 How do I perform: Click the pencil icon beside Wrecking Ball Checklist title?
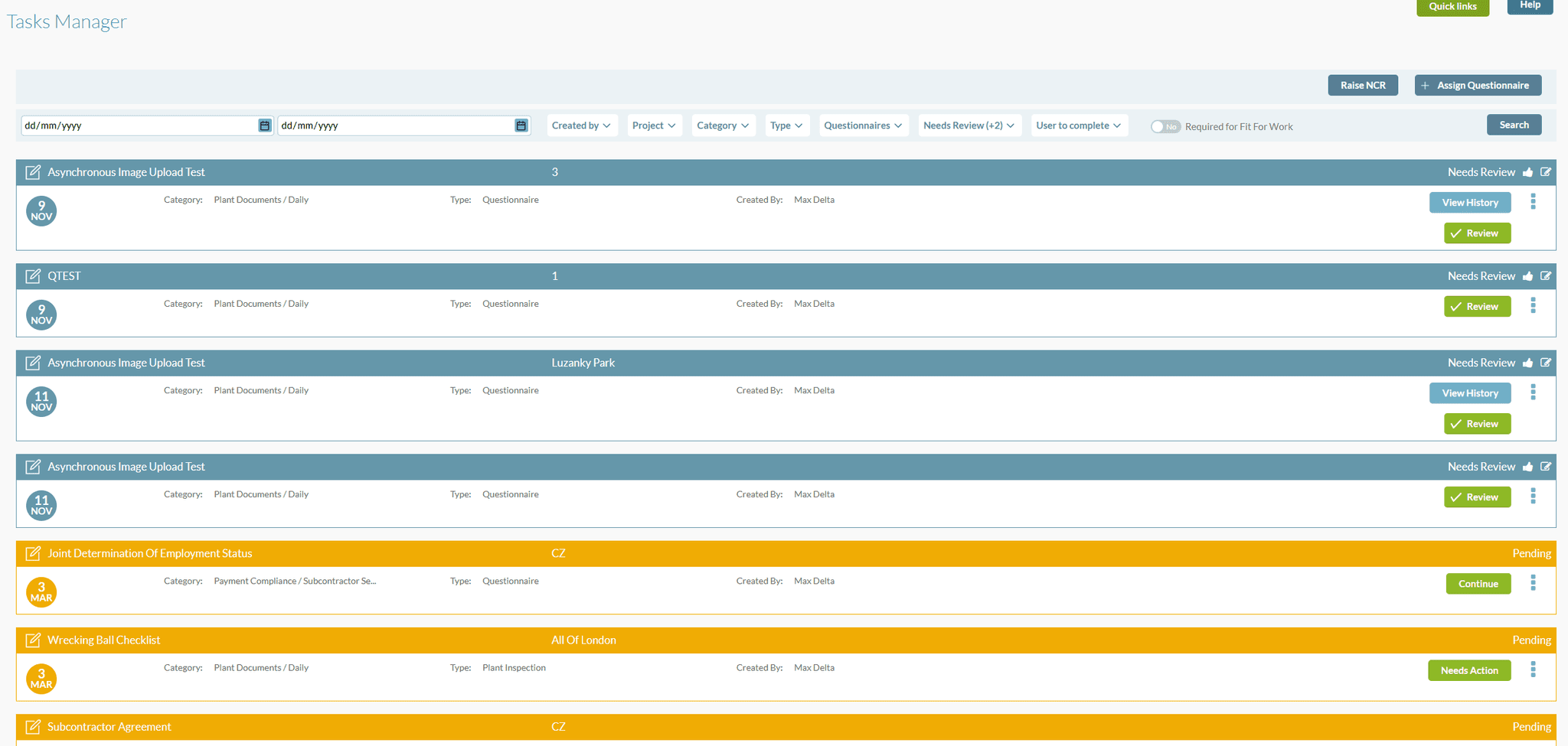tap(32, 640)
